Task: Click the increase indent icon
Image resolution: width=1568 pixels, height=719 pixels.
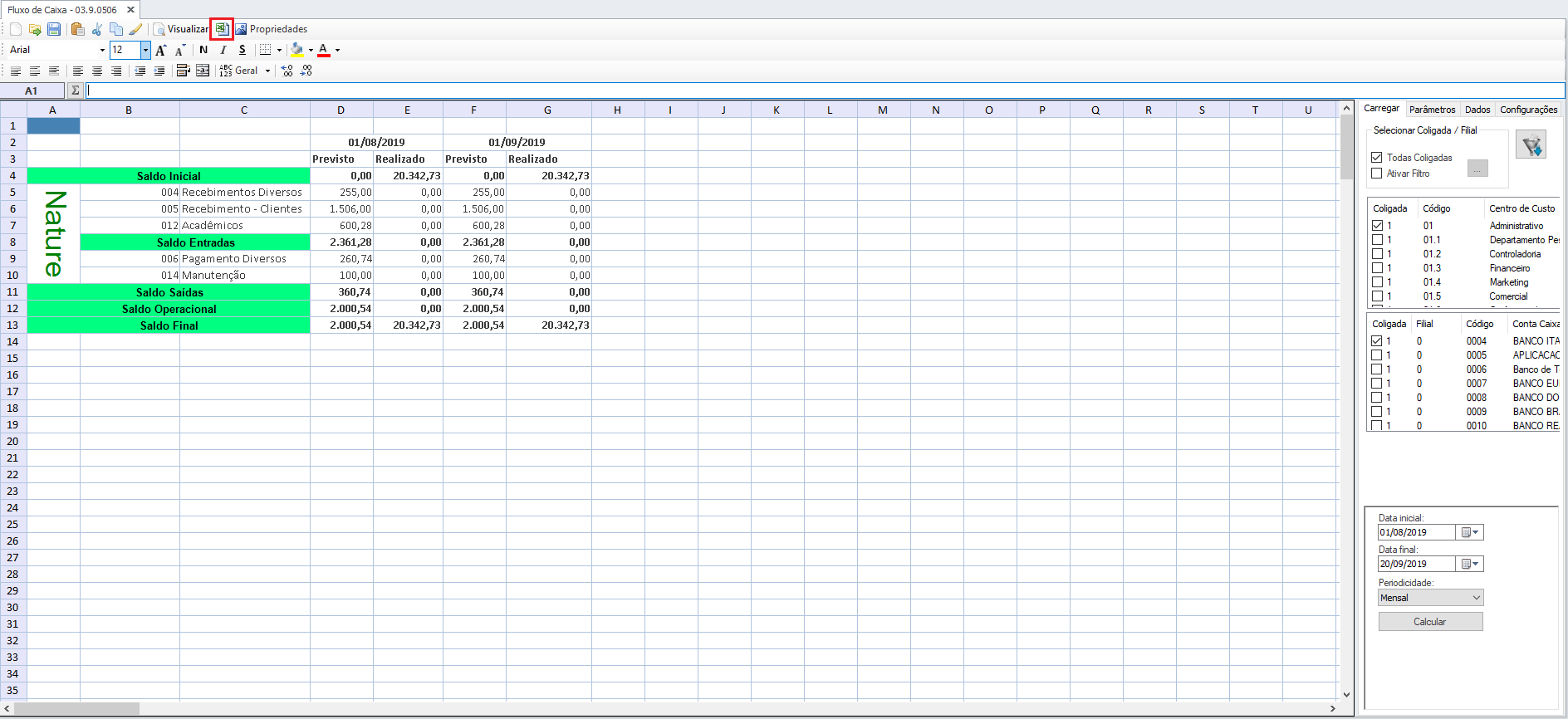Action: (159, 71)
